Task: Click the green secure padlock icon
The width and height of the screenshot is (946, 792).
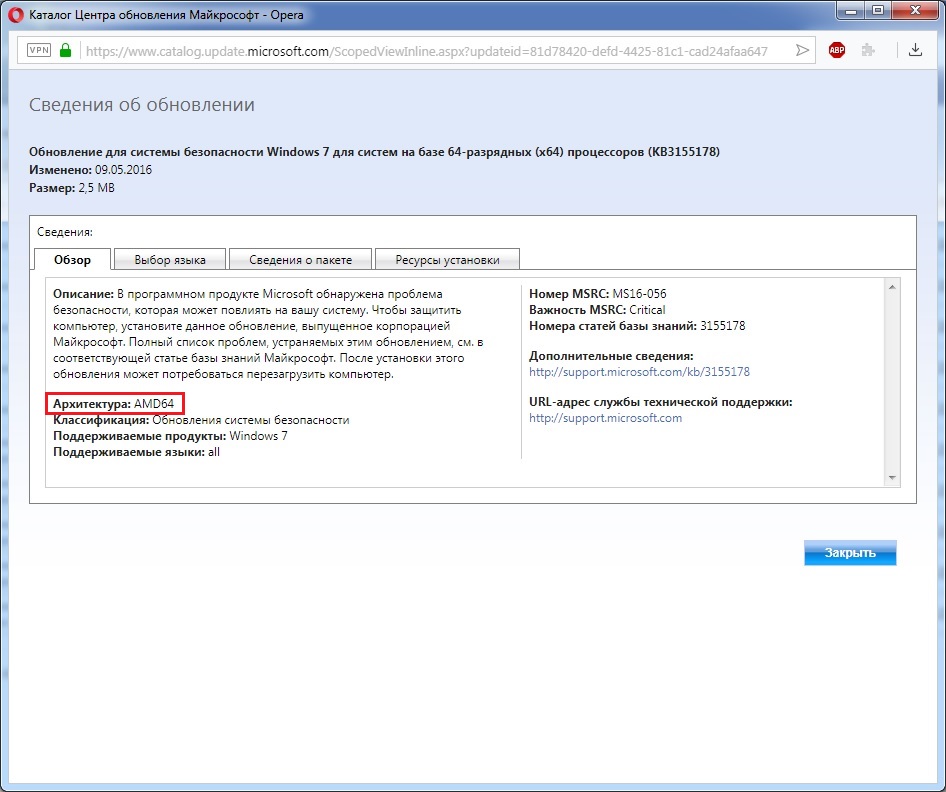Action: point(65,50)
